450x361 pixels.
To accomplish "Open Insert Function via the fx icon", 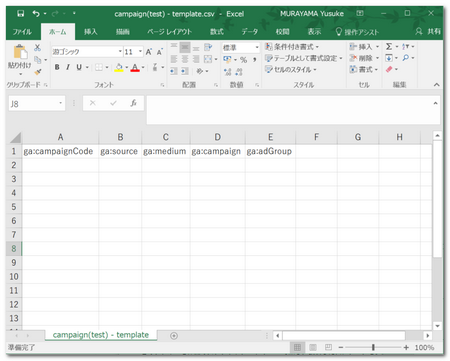I will point(133,103).
